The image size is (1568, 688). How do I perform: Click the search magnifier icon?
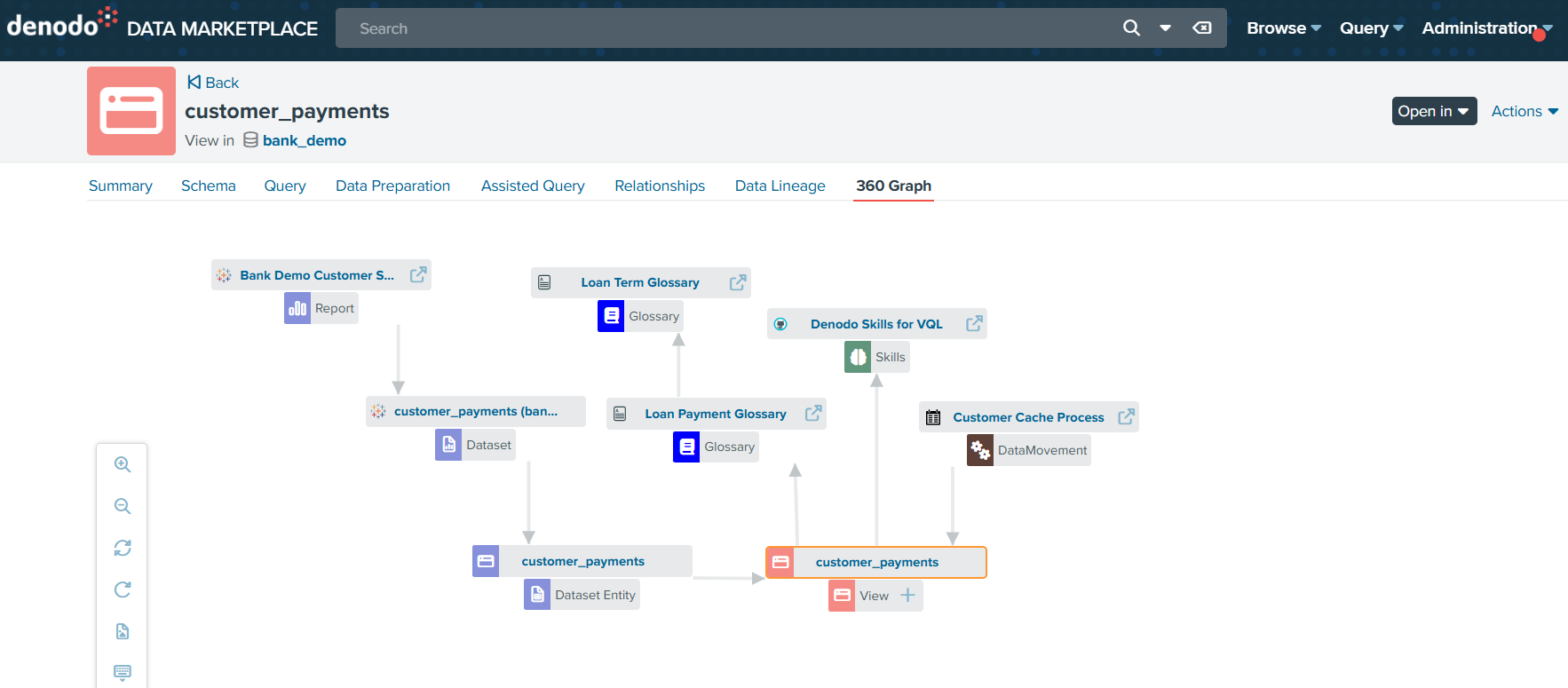(1131, 28)
